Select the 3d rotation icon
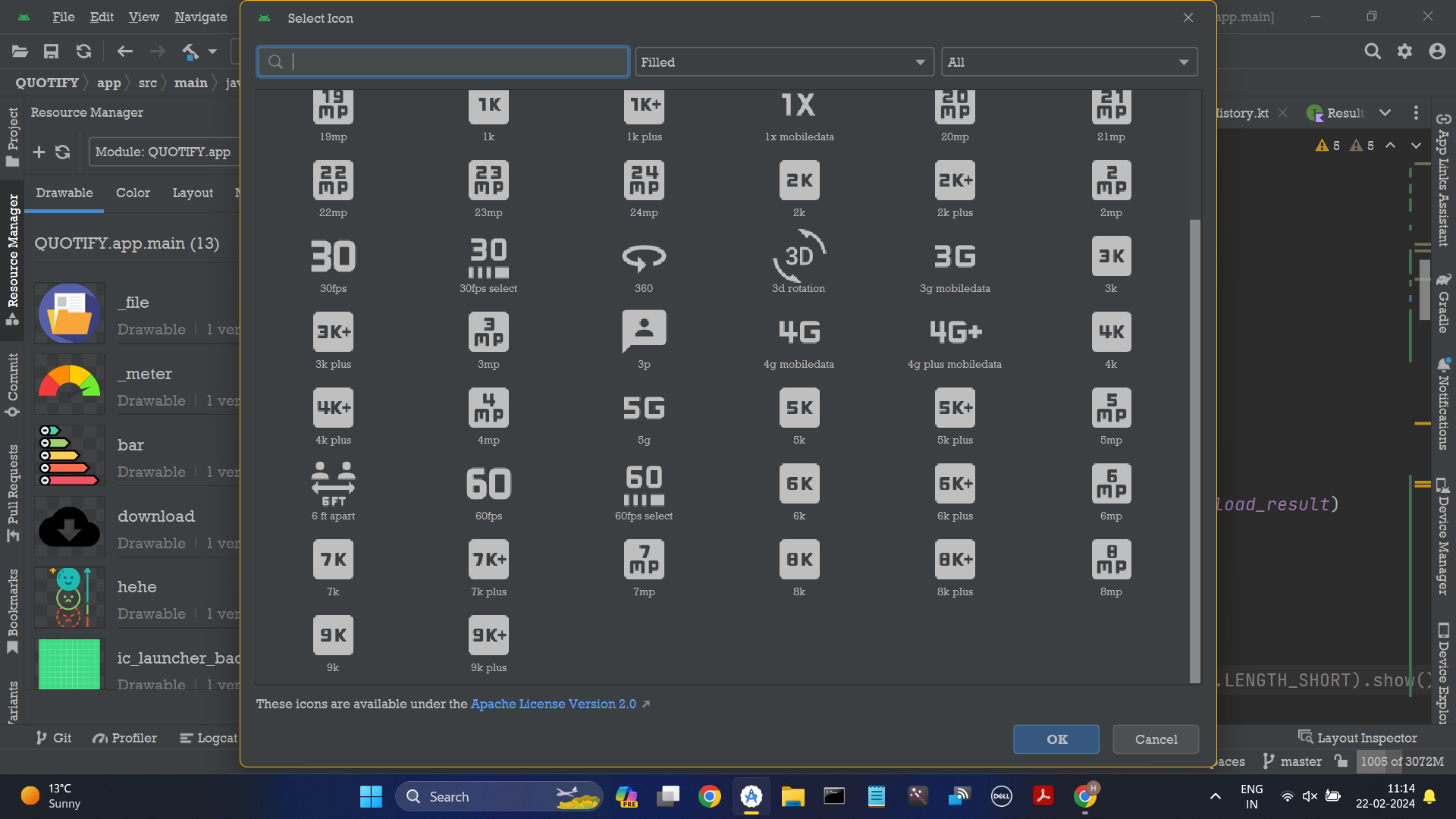1456x819 pixels. coord(799,256)
